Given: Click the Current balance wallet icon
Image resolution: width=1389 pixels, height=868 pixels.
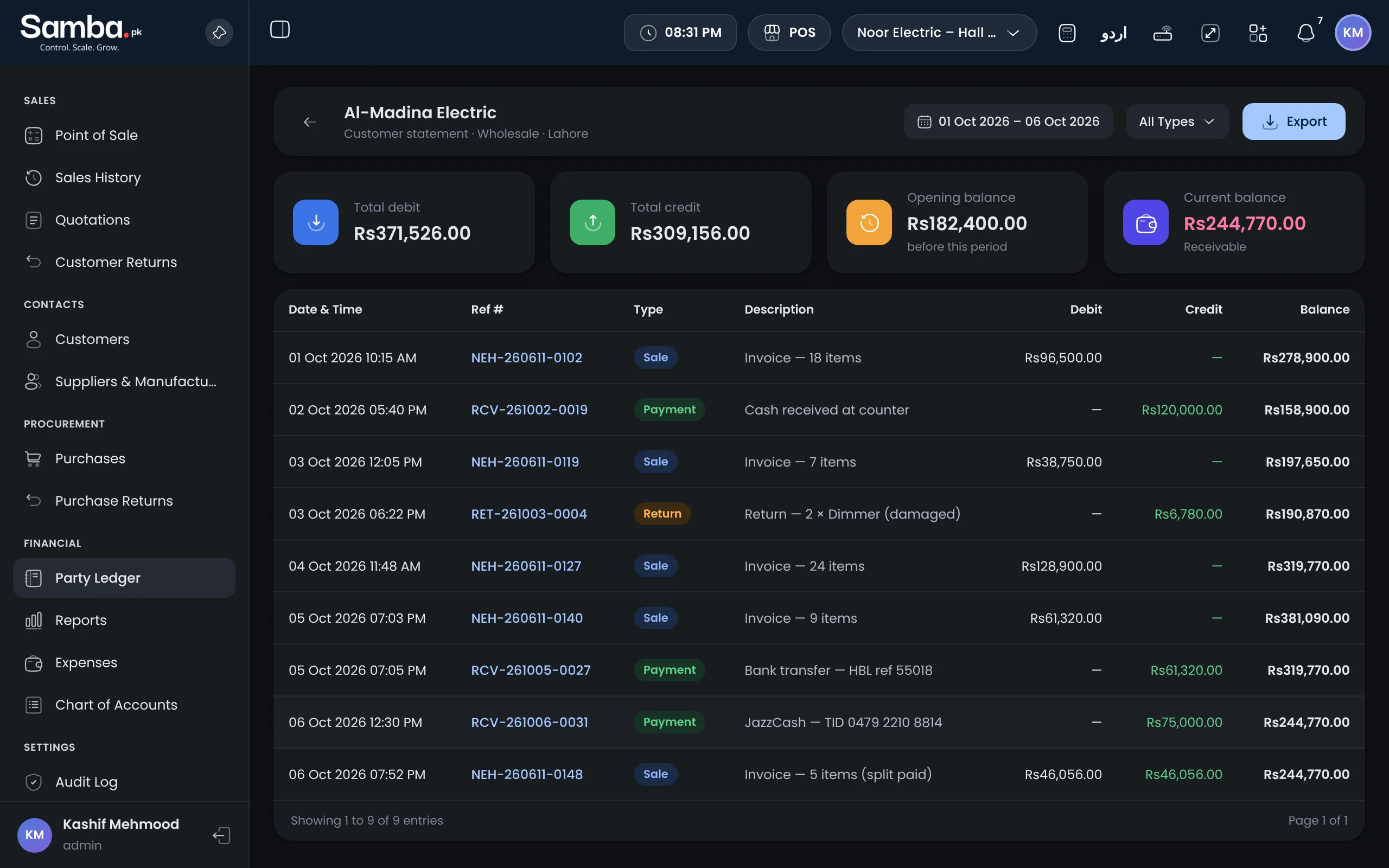Looking at the screenshot, I should click(x=1145, y=222).
